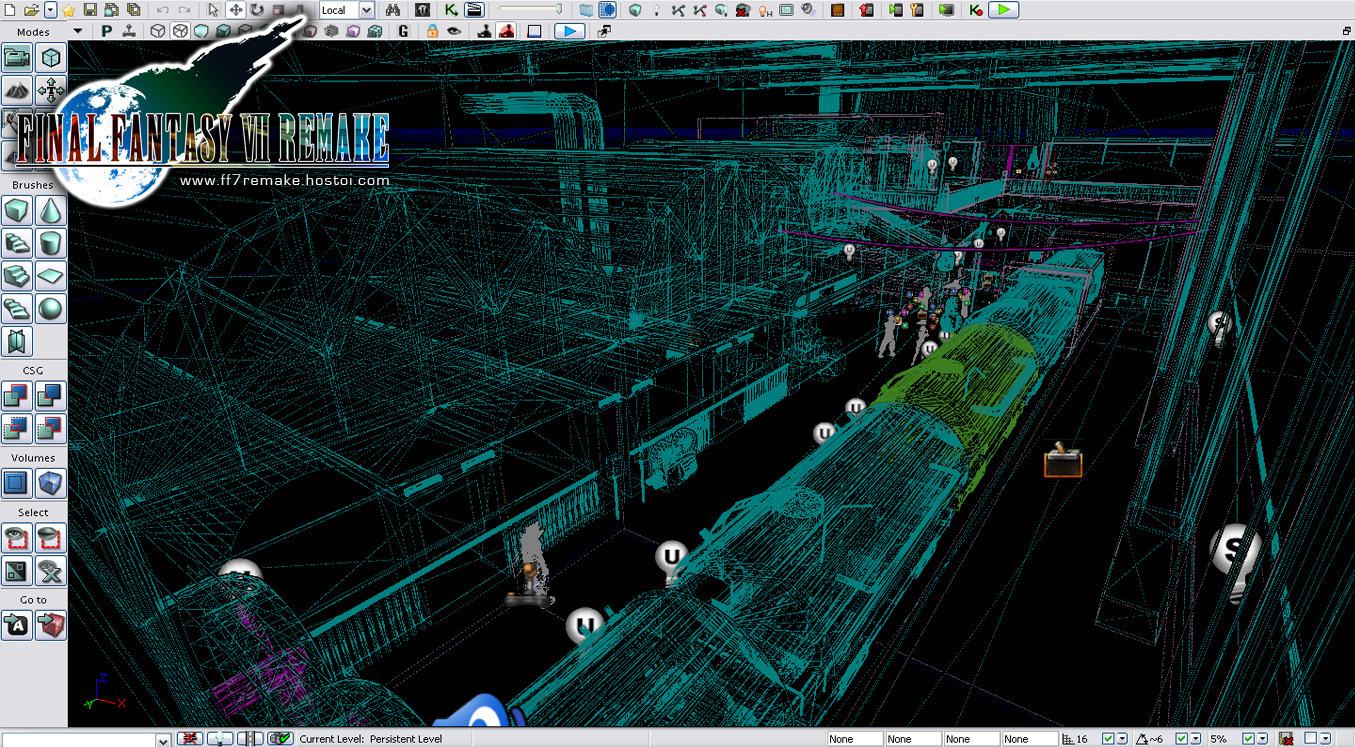Activate the rotate widget tool
Image resolution: width=1355 pixels, height=747 pixels.
point(257,10)
